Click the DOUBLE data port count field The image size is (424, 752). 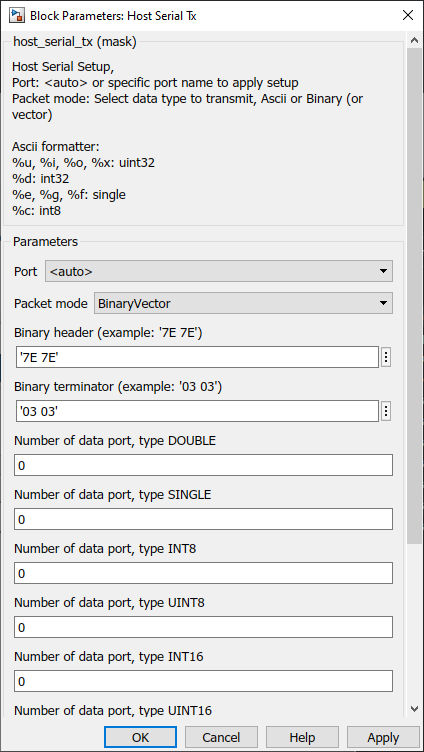coord(203,465)
